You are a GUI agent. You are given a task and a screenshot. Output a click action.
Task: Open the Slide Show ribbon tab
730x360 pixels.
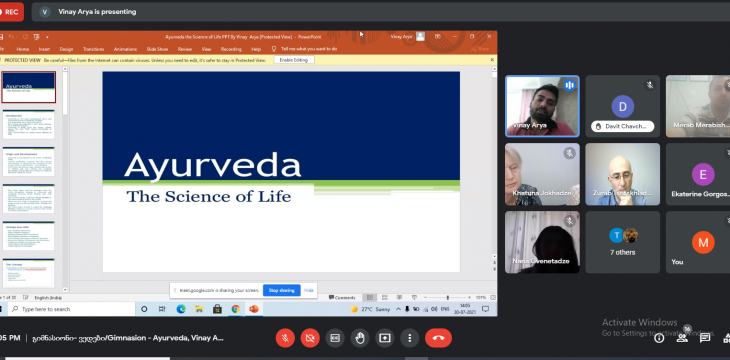(157, 49)
